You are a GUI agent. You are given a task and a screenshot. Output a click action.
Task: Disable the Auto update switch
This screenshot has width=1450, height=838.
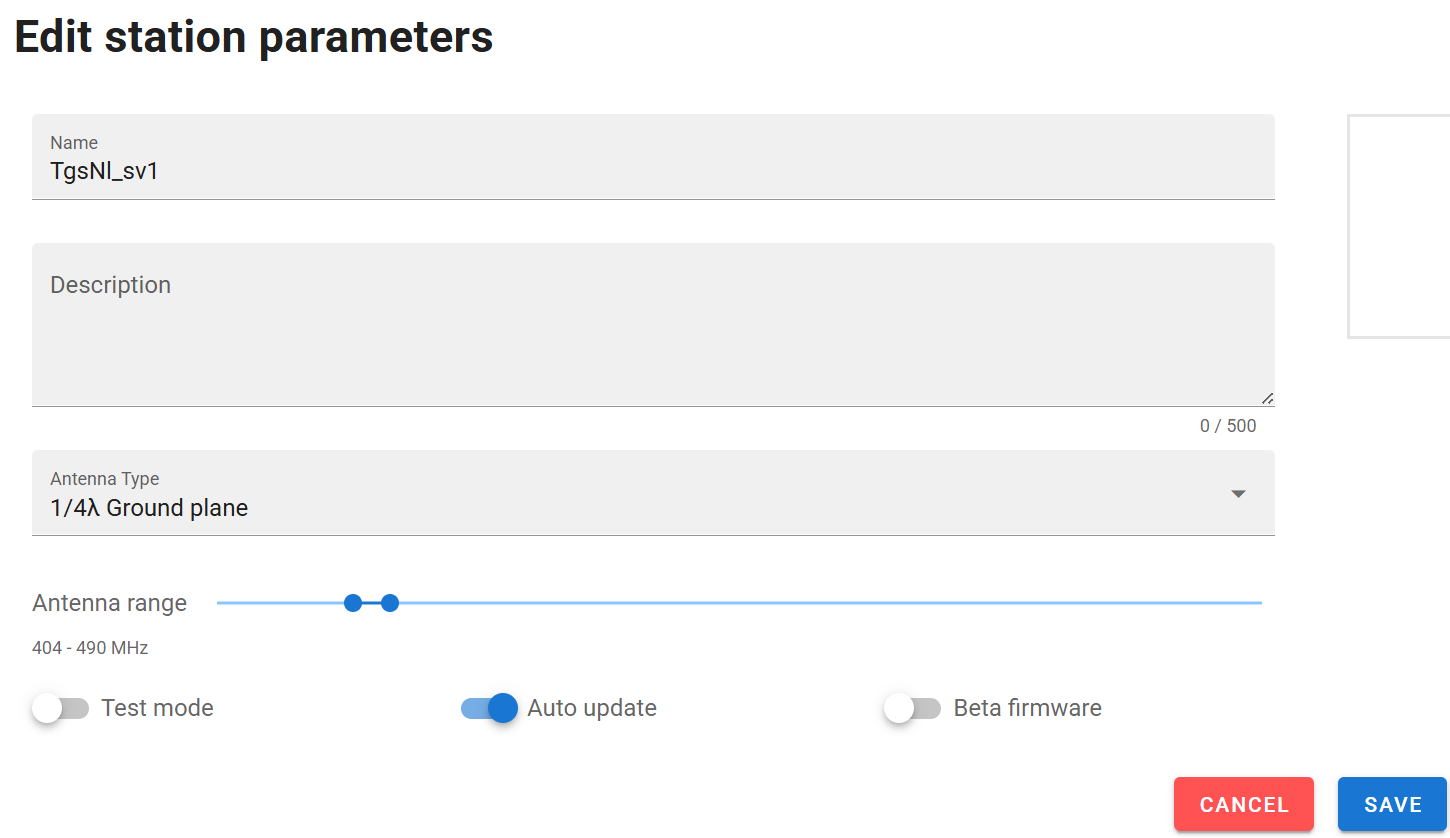click(489, 708)
